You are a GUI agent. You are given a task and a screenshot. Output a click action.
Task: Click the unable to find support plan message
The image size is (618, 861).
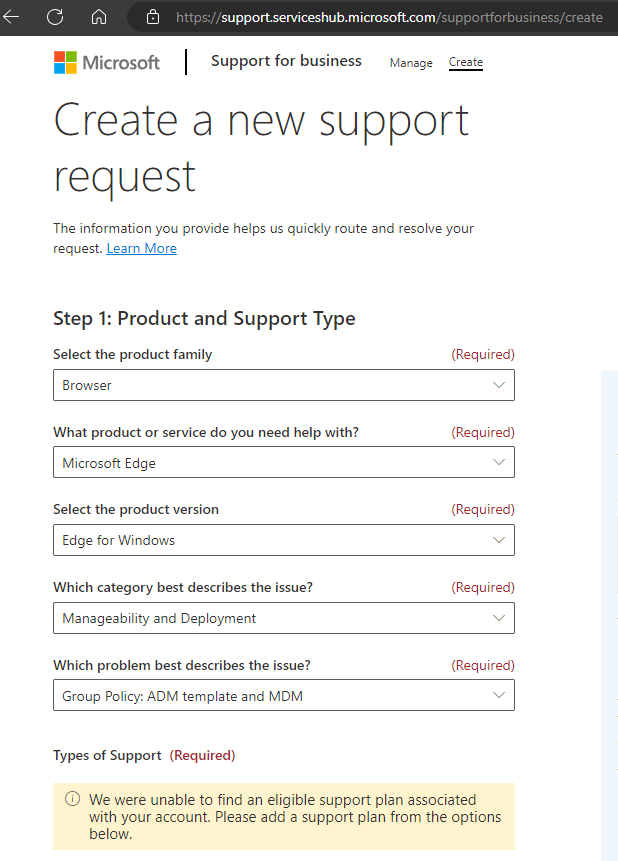point(295,817)
